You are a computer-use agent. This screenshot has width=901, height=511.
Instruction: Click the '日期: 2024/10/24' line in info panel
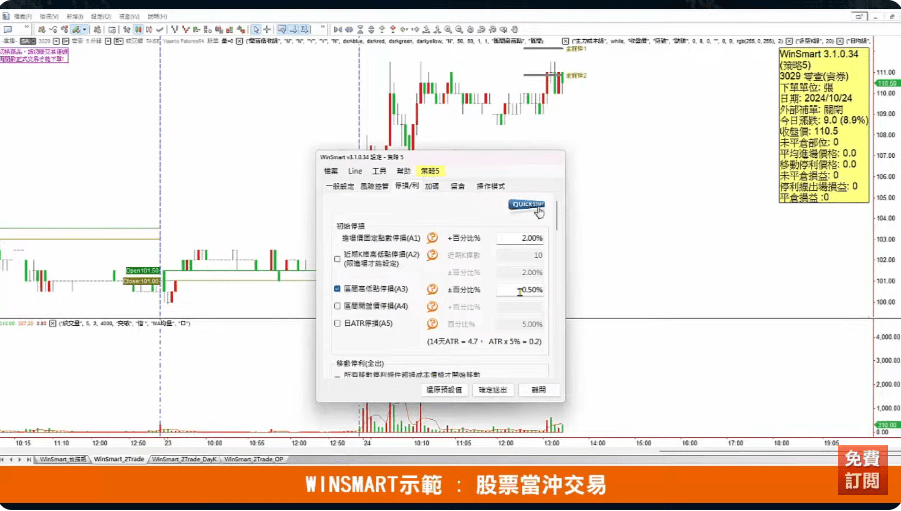[816, 98]
